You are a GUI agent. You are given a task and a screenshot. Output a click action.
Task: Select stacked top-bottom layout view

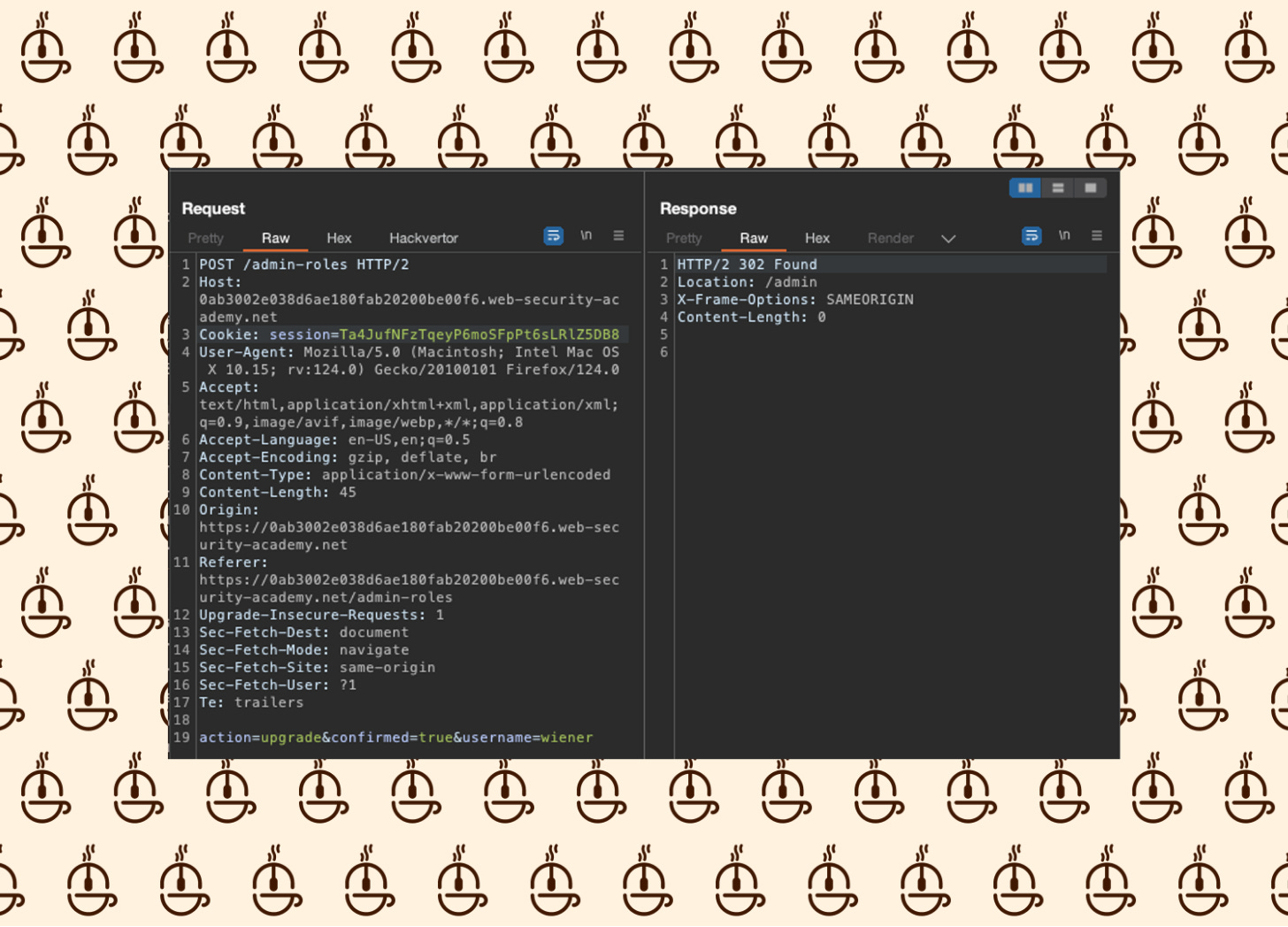1058,188
